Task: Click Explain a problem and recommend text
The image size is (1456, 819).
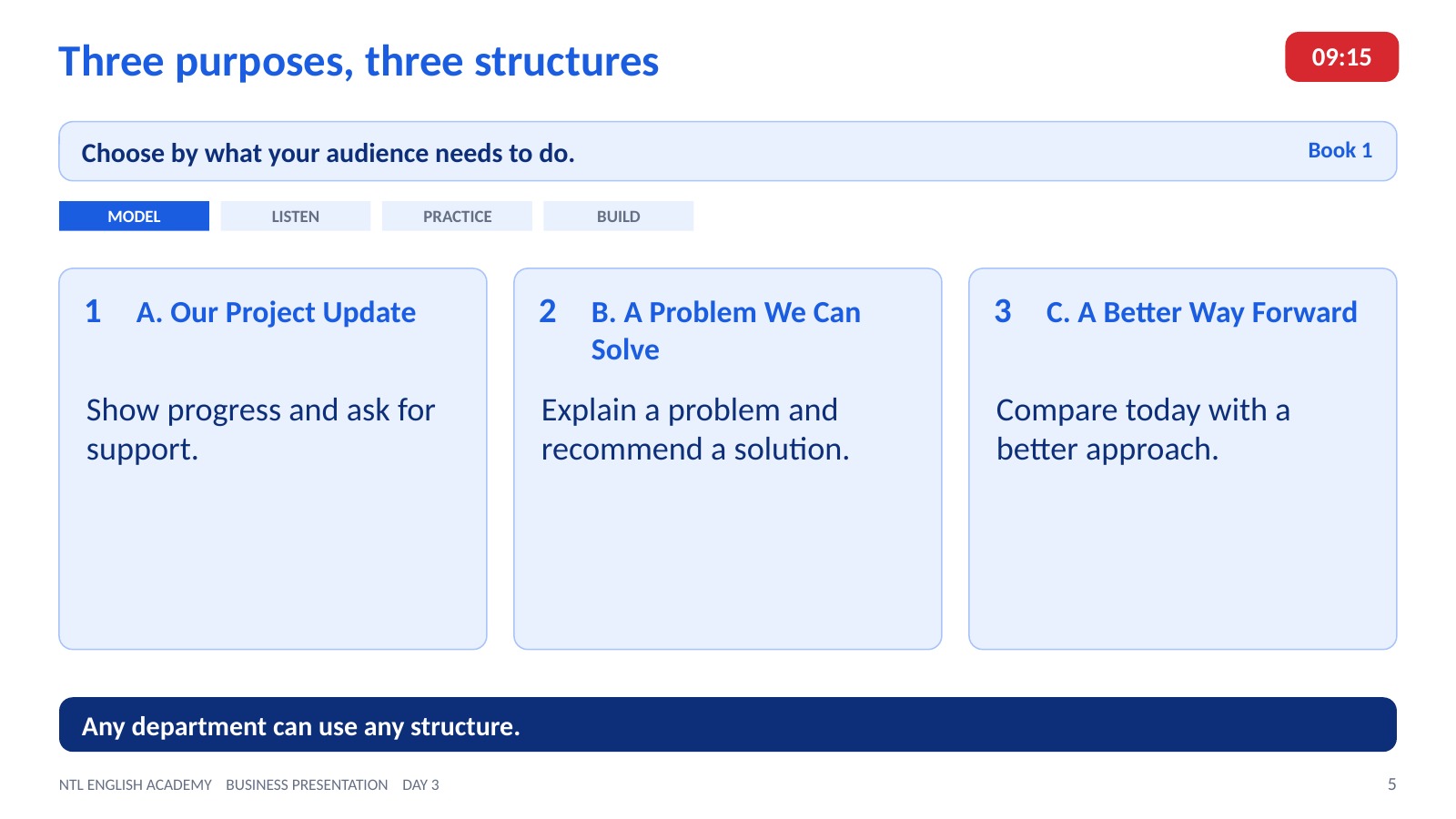Action: coord(695,430)
